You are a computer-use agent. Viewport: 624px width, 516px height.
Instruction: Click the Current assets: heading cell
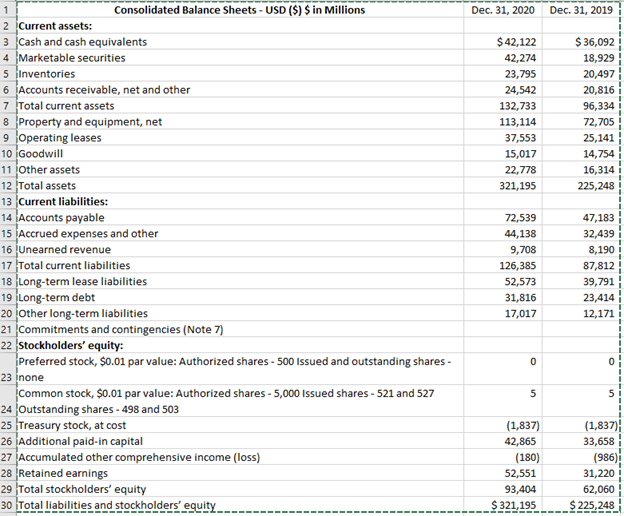240,26
